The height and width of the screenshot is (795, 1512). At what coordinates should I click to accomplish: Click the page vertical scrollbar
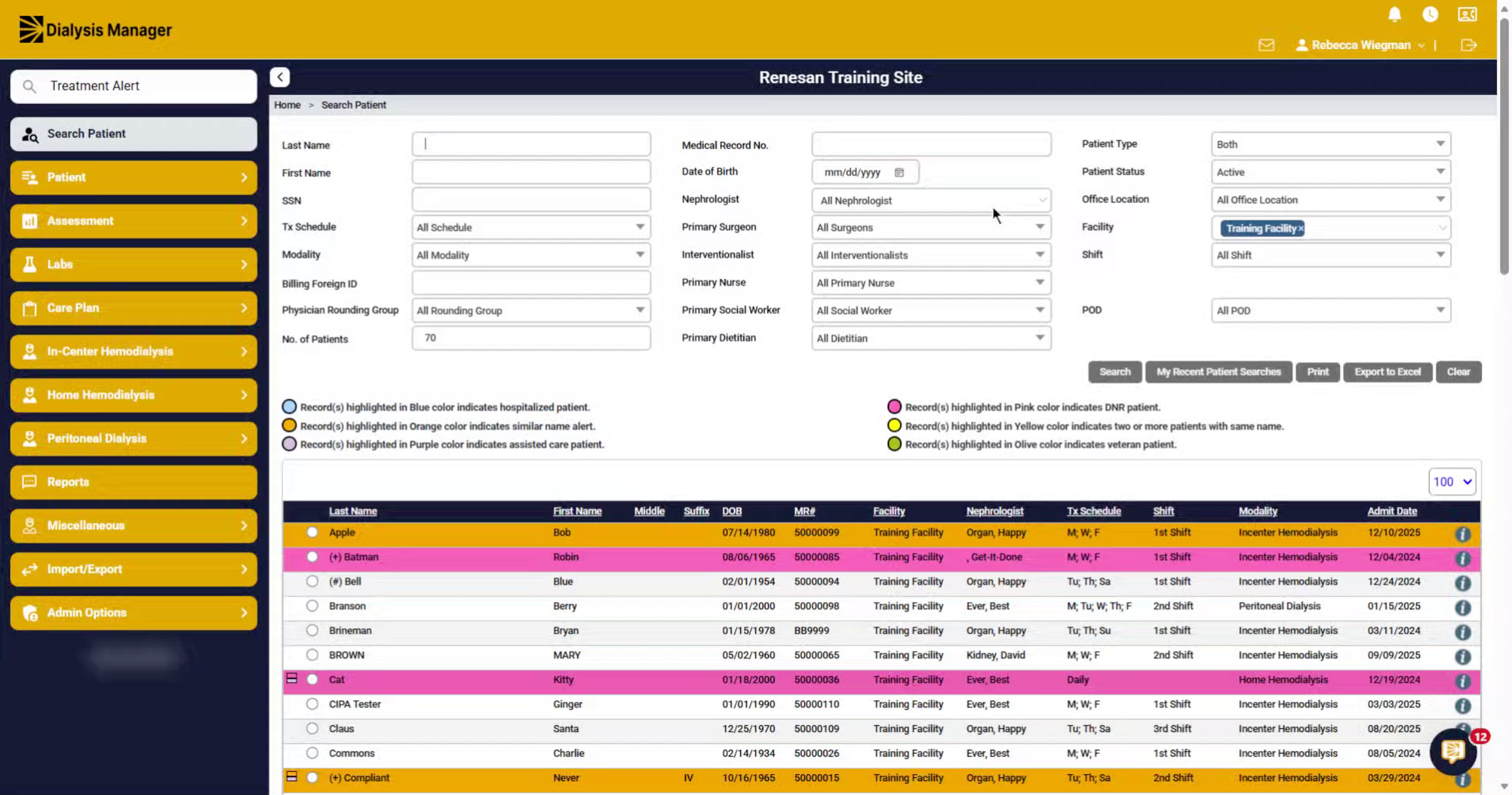tap(1504, 148)
